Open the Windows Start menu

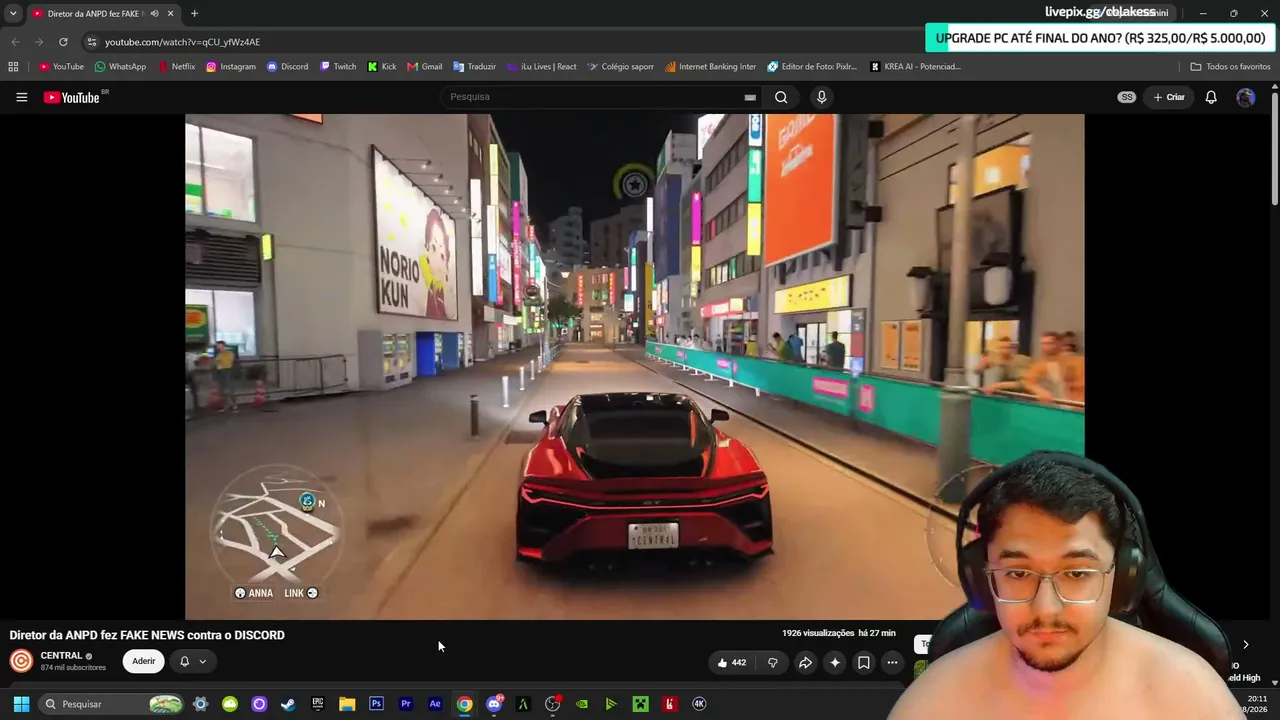tap(21, 704)
